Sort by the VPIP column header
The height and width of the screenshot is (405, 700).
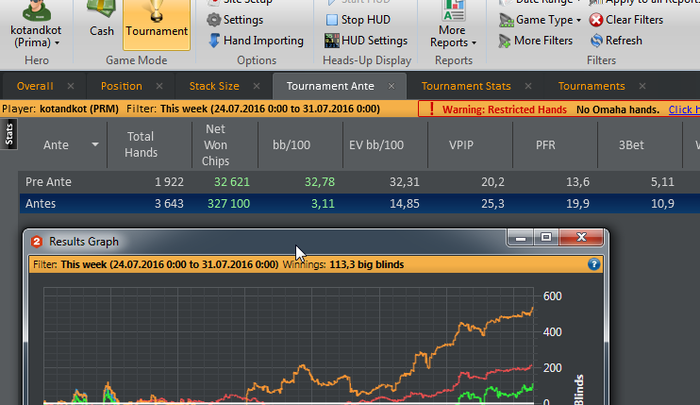tap(461, 145)
